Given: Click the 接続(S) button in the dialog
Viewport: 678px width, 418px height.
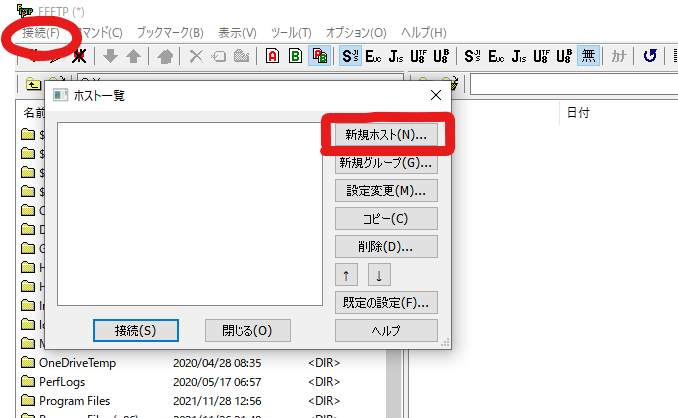Looking at the screenshot, I should pyautogui.click(x=136, y=331).
